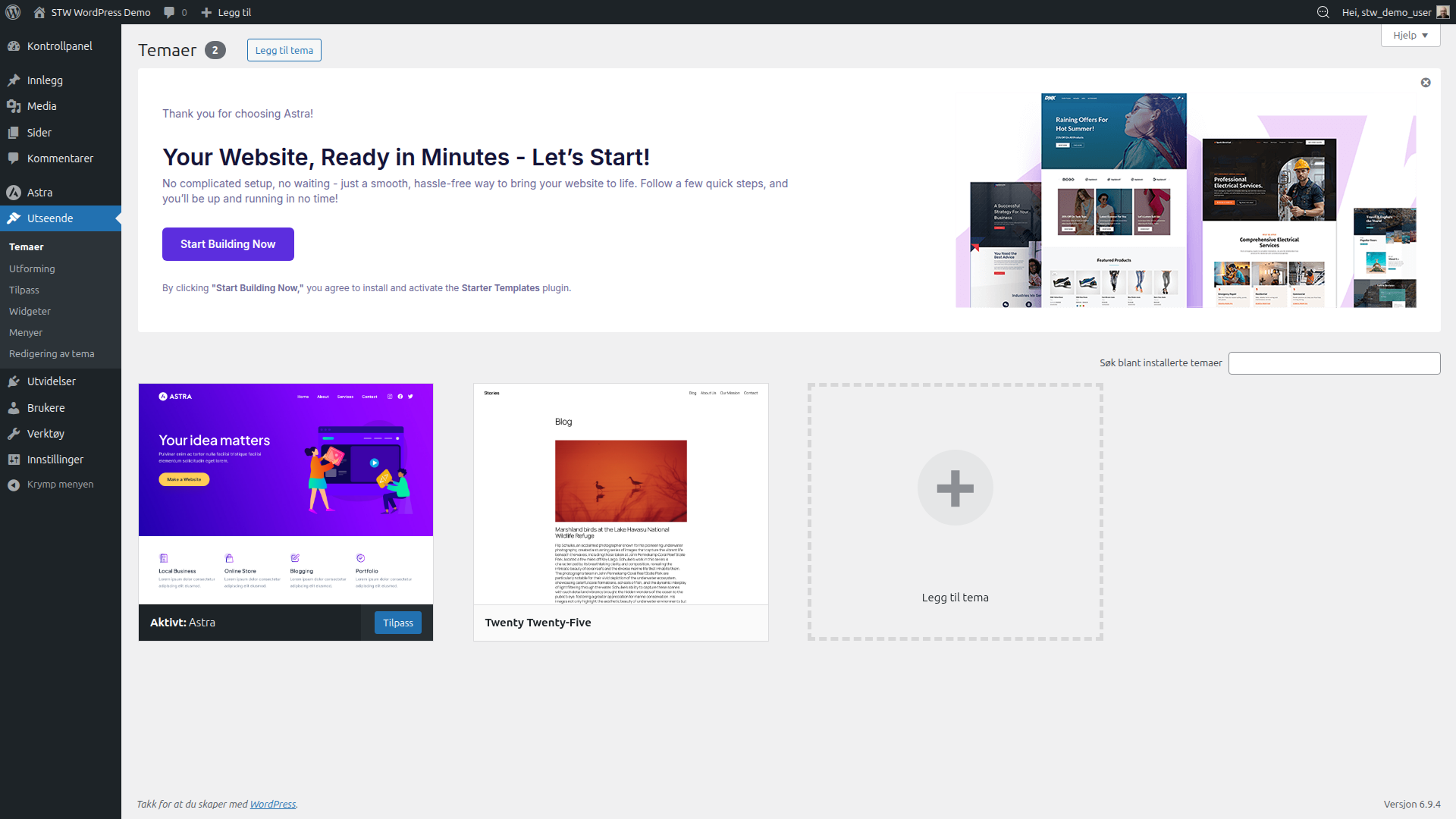The height and width of the screenshot is (819, 1456).
Task: Click the plus icon beside Legg til
Action: [206, 12]
